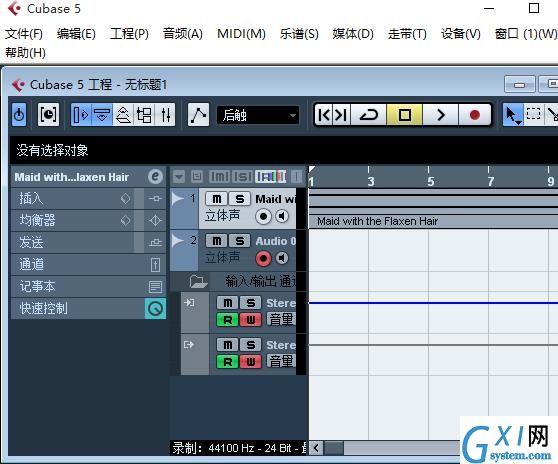Mute the Stereo output channel
This screenshot has width=558, height=464.
(228, 345)
